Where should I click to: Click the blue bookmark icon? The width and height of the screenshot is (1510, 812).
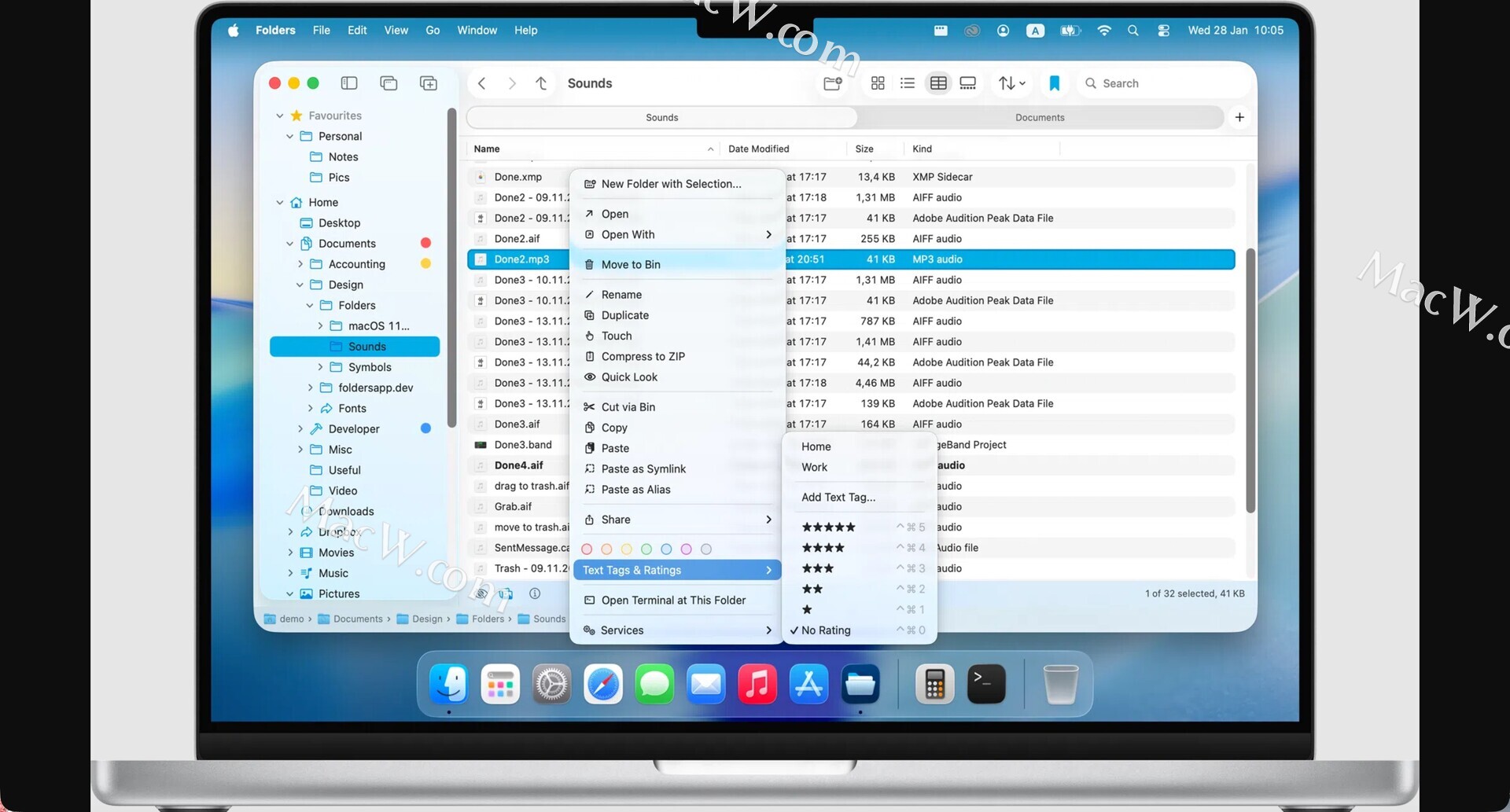pyautogui.click(x=1055, y=83)
